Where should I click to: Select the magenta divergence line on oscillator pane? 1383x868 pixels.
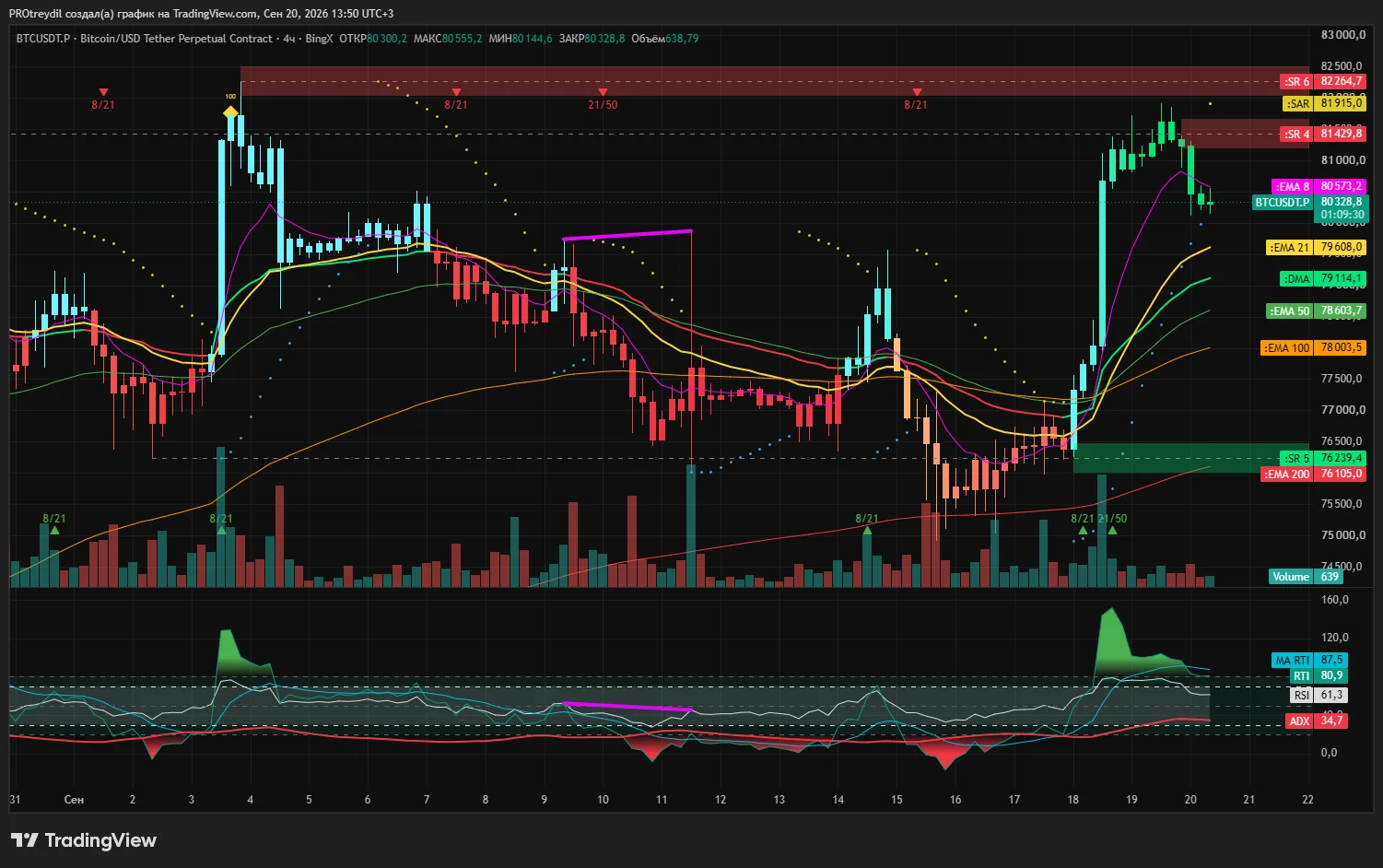tap(627, 707)
